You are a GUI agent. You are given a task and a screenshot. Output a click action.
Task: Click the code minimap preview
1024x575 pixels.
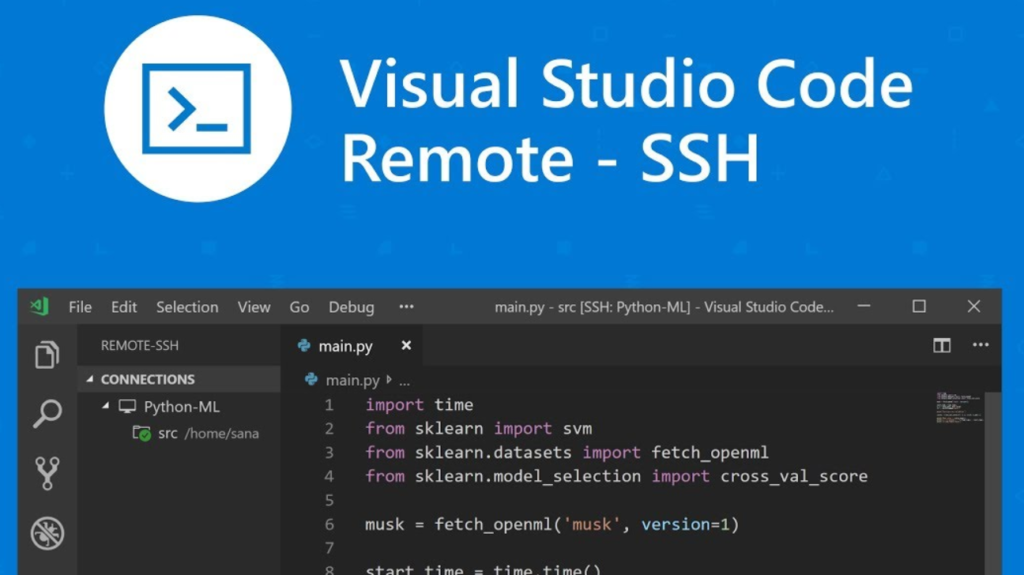click(959, 408)
